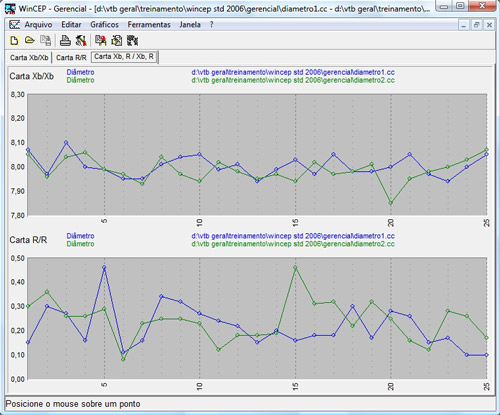The width and height of the screenshot is (500, 415).
Task: Click green point at sample 25 in Xb chart
Action: [x=487, y=150]
